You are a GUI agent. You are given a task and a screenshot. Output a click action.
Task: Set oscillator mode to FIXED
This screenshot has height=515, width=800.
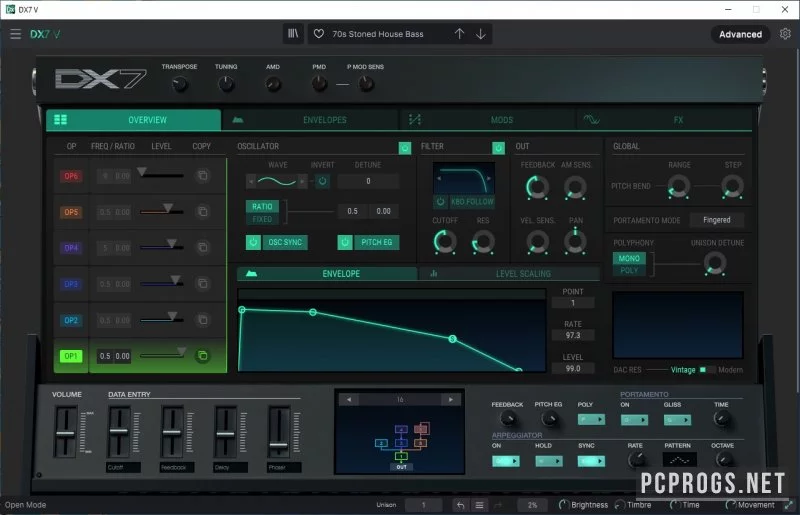point(262,219)
